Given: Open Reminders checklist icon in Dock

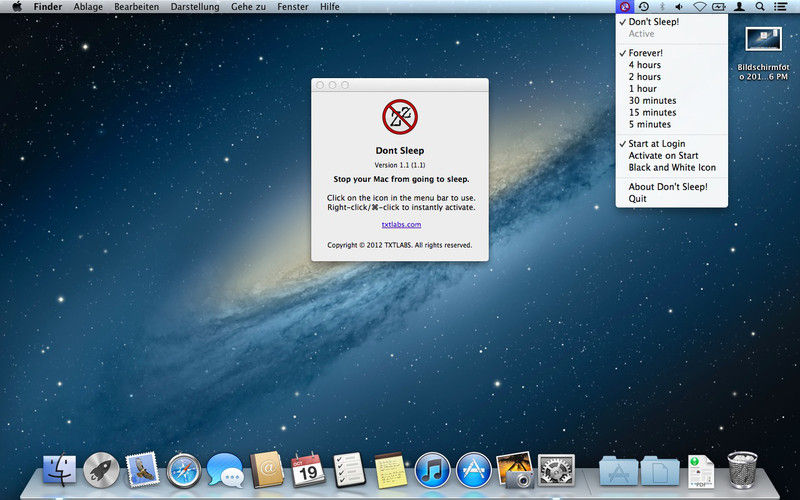Looking at the screenshot, I should [349, 469].
